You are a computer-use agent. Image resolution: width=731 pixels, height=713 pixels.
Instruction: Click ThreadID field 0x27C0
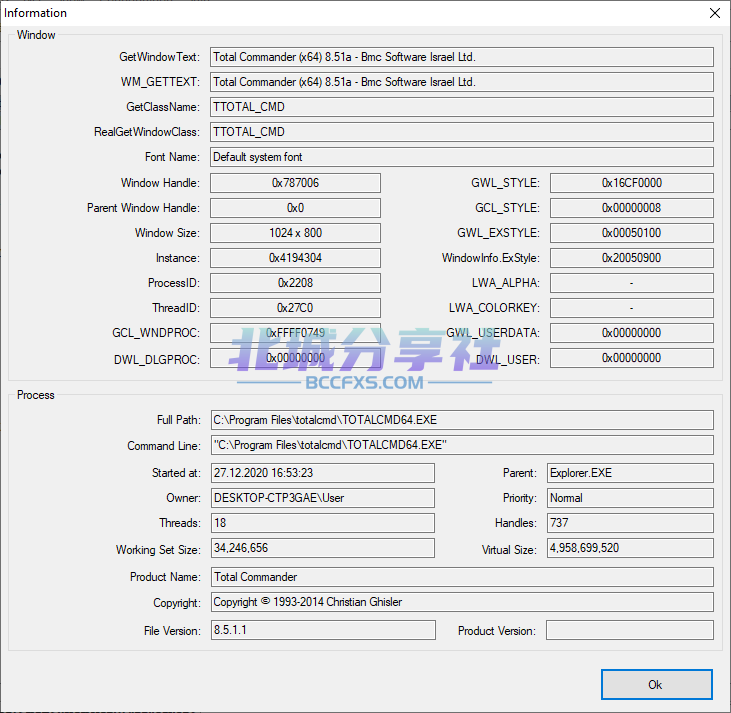pos(295,308)
